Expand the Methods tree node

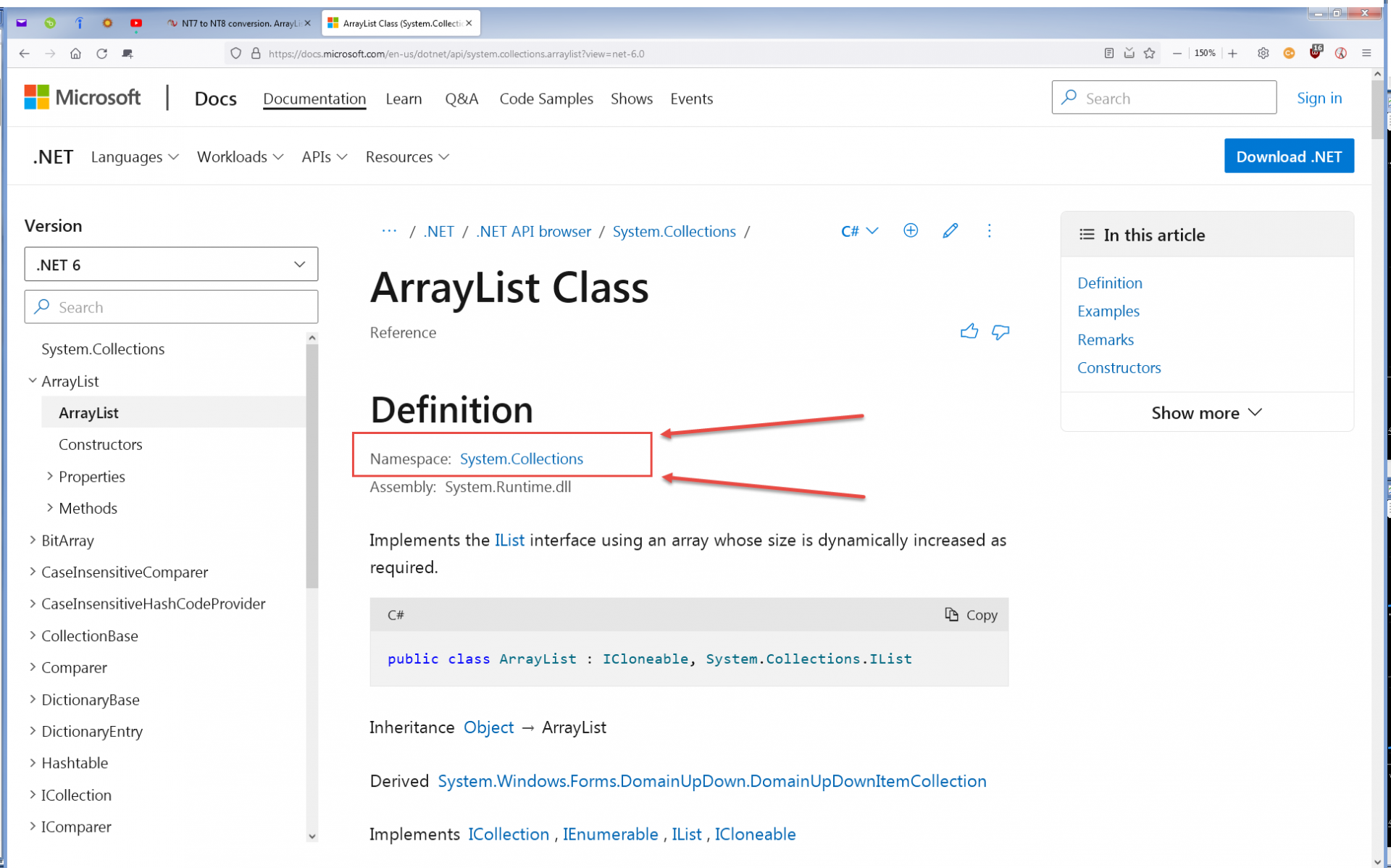(x=50, y=508)
